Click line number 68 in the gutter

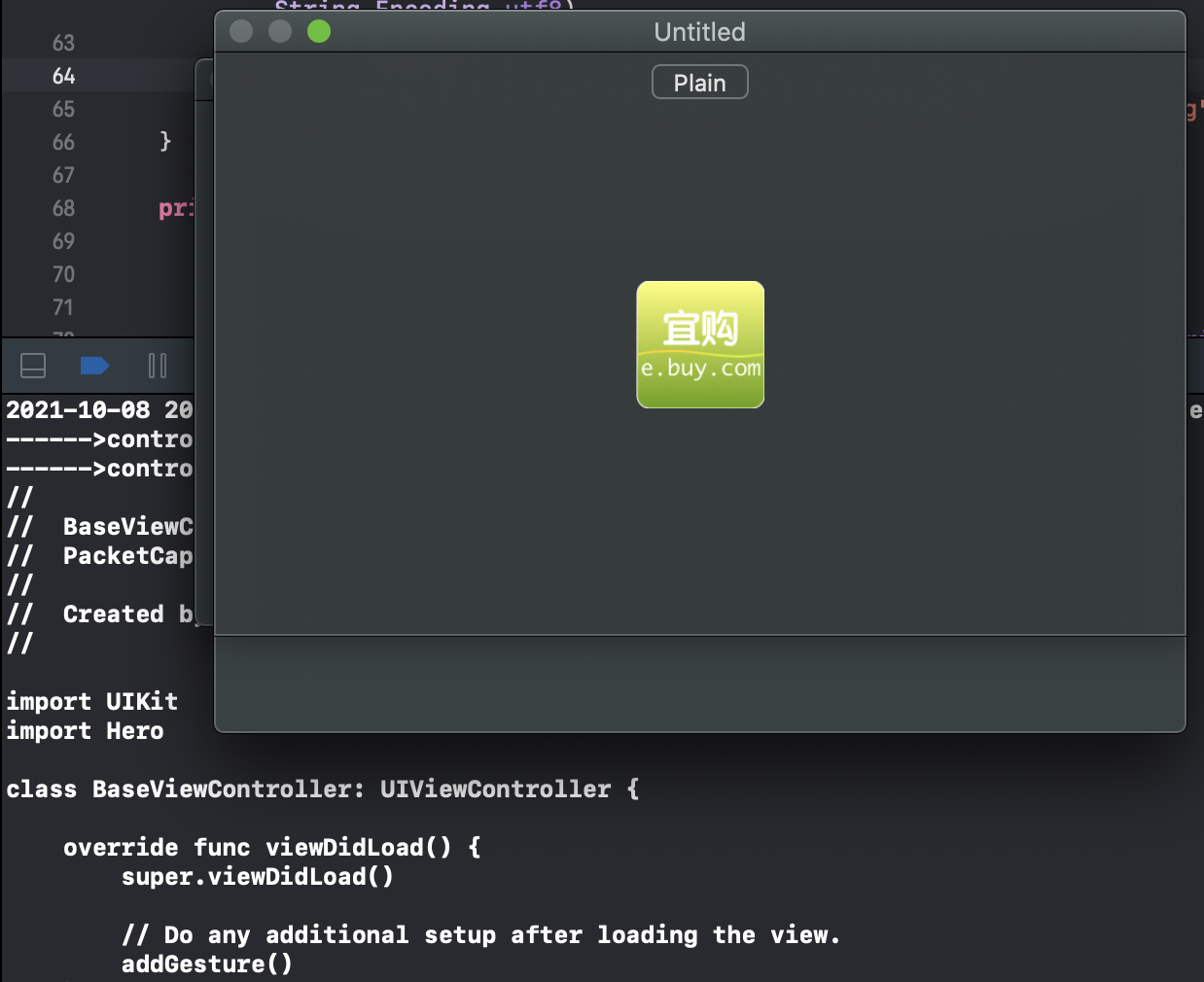(63, 208)
